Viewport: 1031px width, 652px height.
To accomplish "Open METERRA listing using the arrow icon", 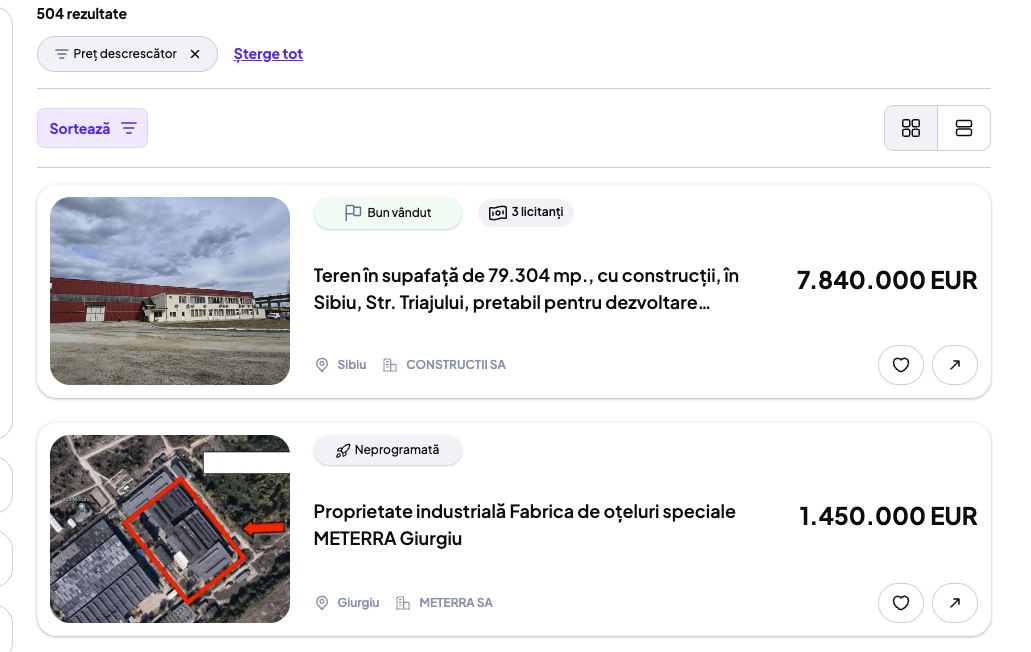I will tap(954, 603).
